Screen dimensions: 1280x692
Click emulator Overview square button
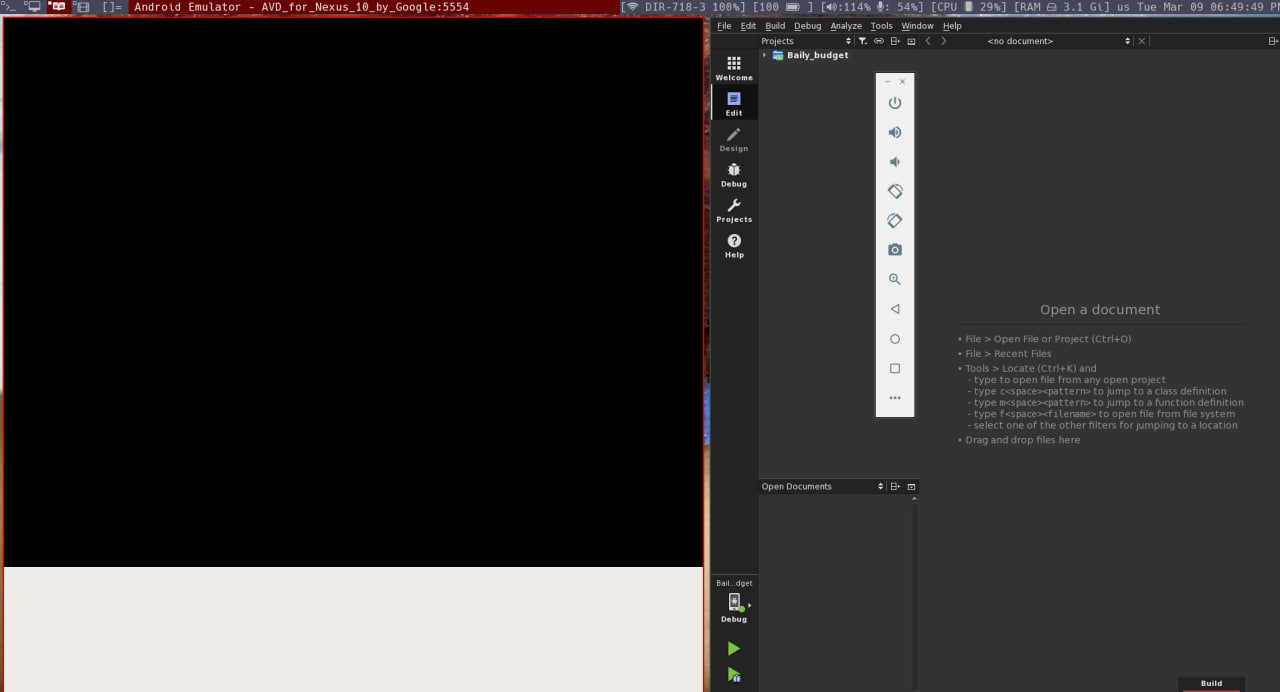tap(895, 368)
